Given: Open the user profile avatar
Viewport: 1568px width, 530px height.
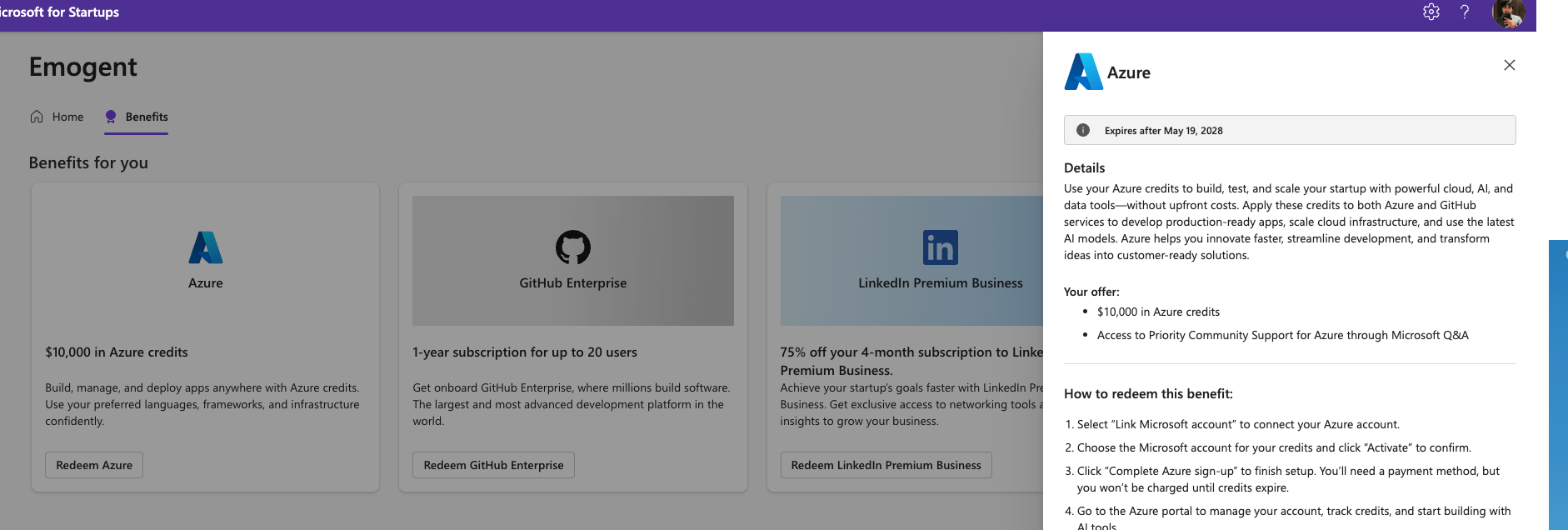Looking at the screenshot, I should point(1509,12).
